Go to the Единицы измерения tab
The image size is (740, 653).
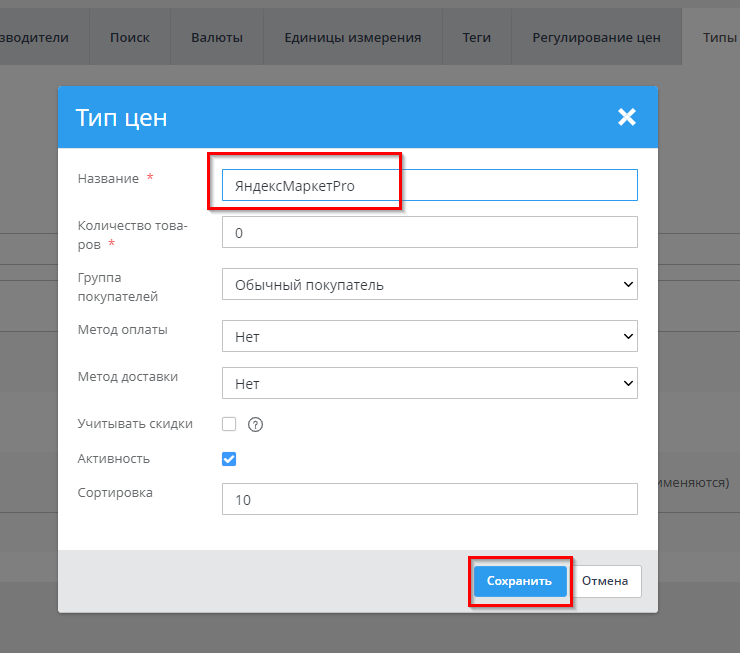(352, 37)
